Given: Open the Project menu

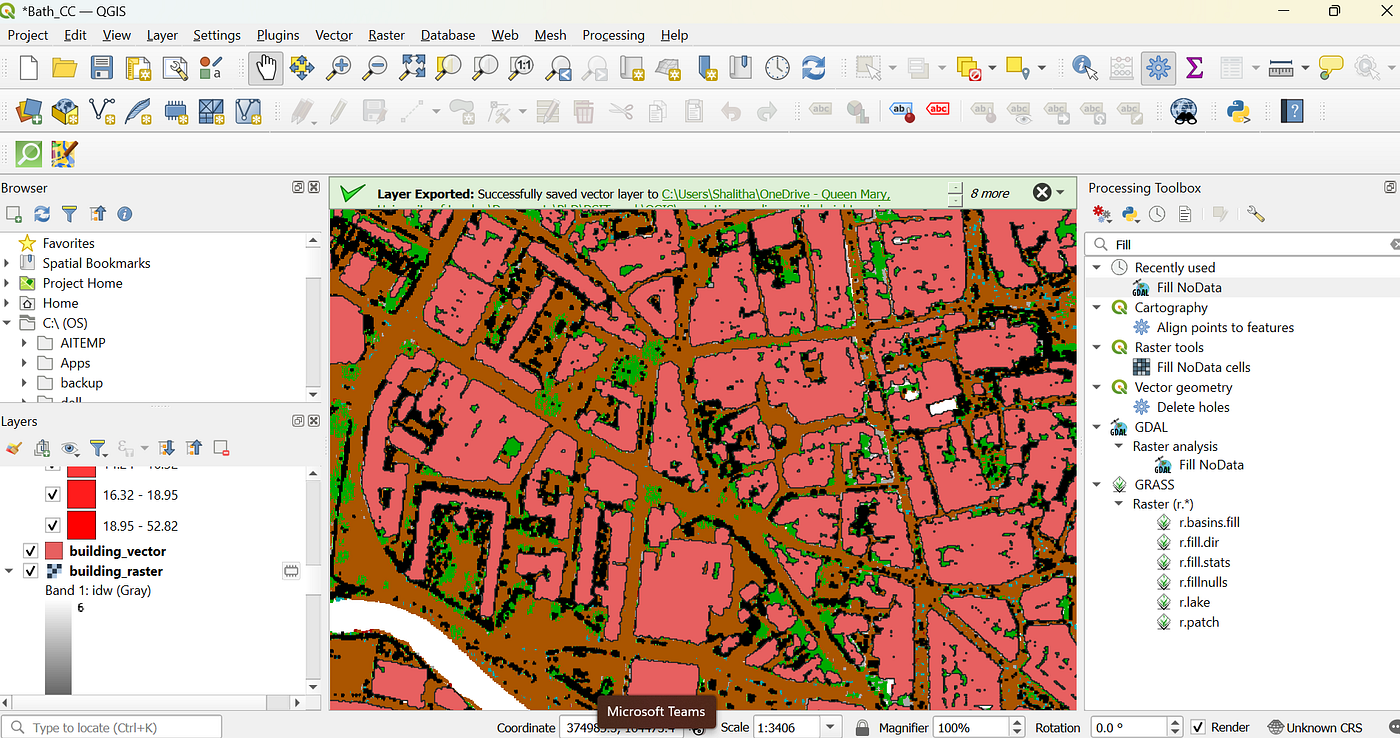Looking at the screenshot, I should (28, 35).
